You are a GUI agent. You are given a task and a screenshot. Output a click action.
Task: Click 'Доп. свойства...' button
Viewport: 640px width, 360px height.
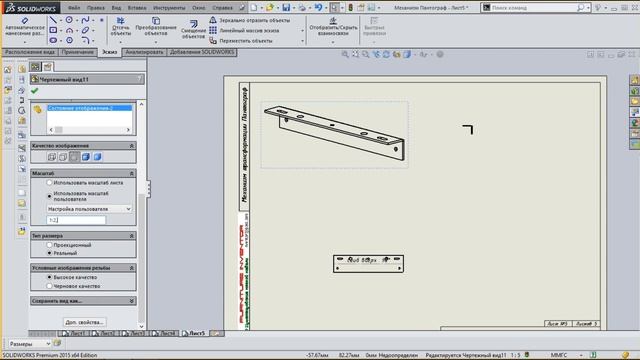84,322
